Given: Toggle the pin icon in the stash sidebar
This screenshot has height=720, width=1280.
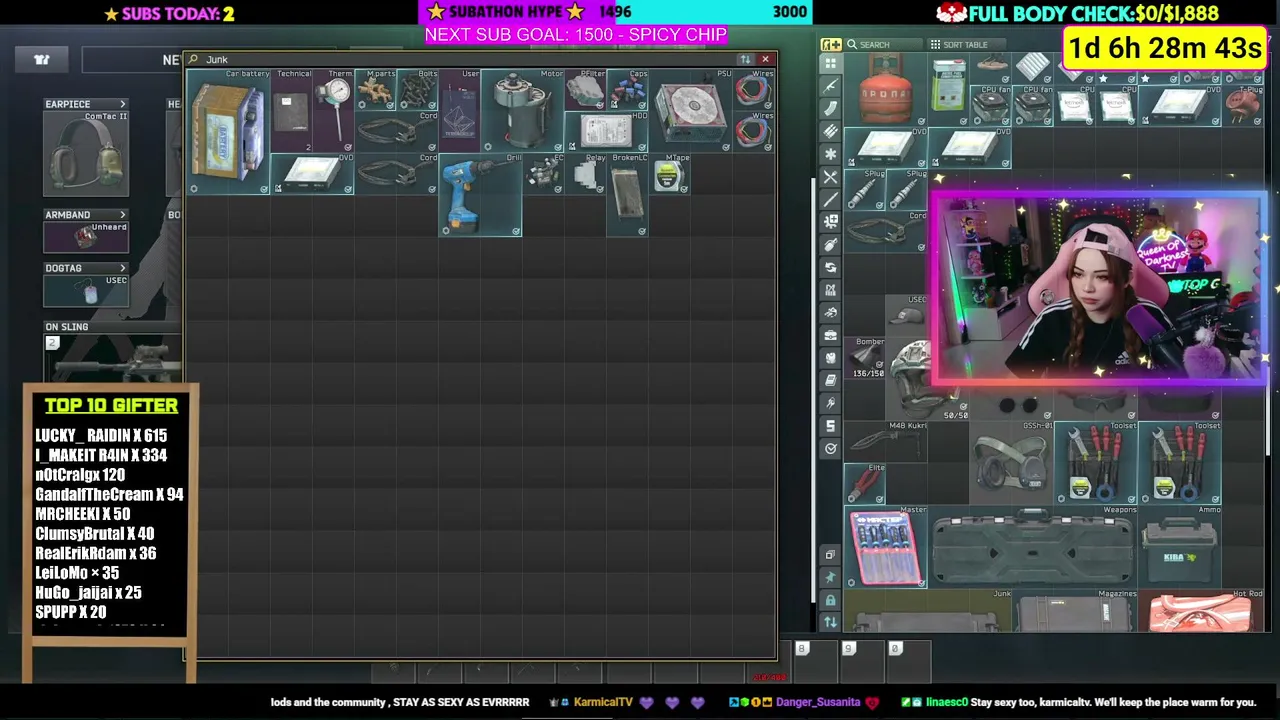Looking at the screenshot, I should pyautogui.click(x=830, y=577).
